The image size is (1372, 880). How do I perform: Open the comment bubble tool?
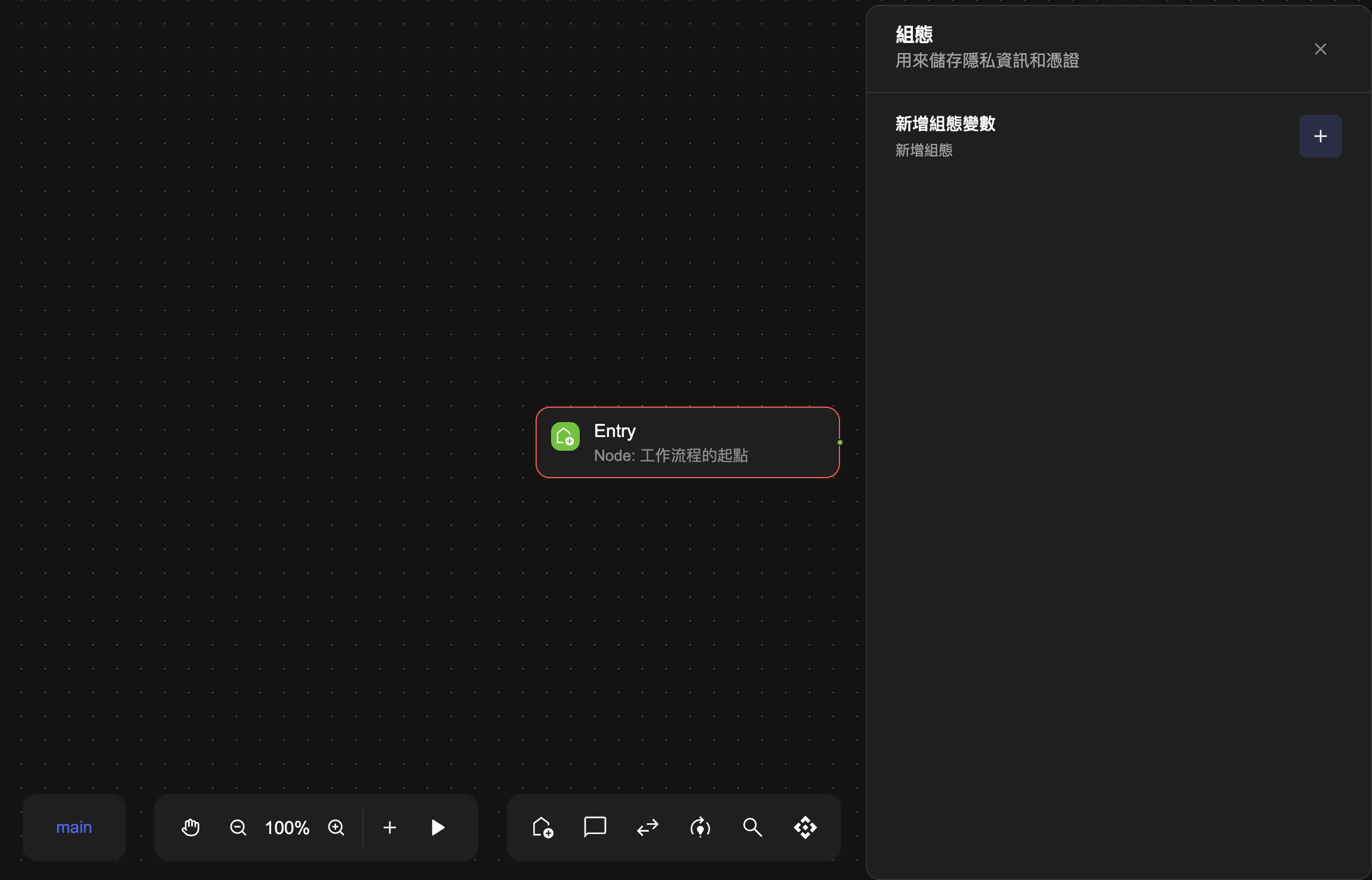(595, 827)
